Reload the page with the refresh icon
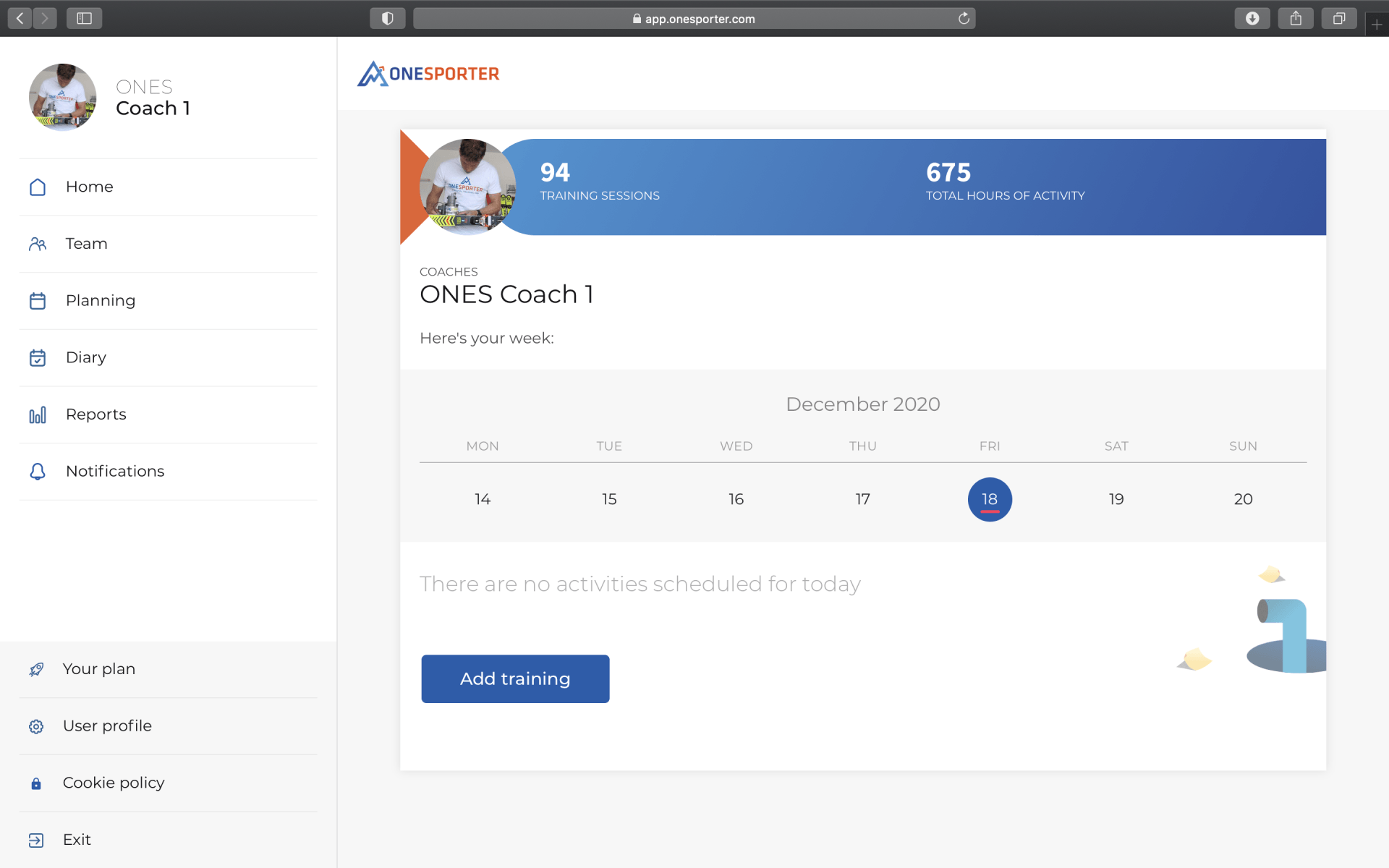Screen dimensions: 1389x868 pyautogui.click(x=964, y=18)
